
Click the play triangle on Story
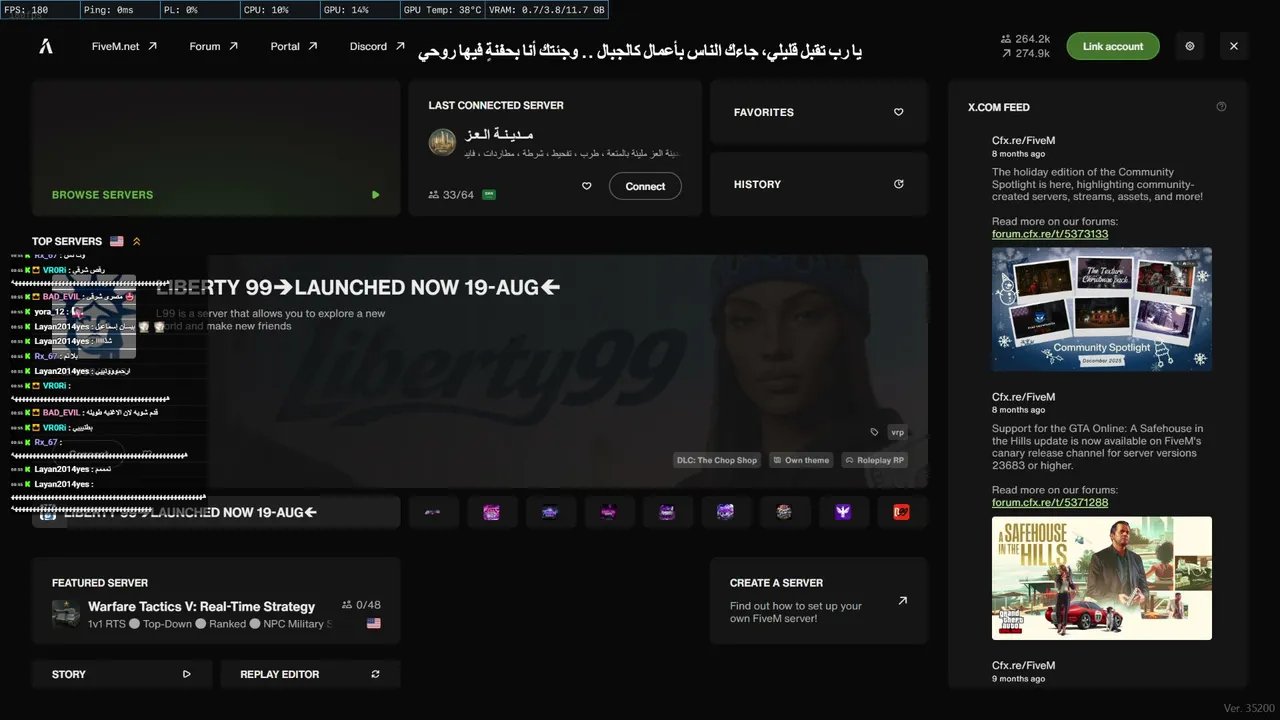(x=186, y=674)
